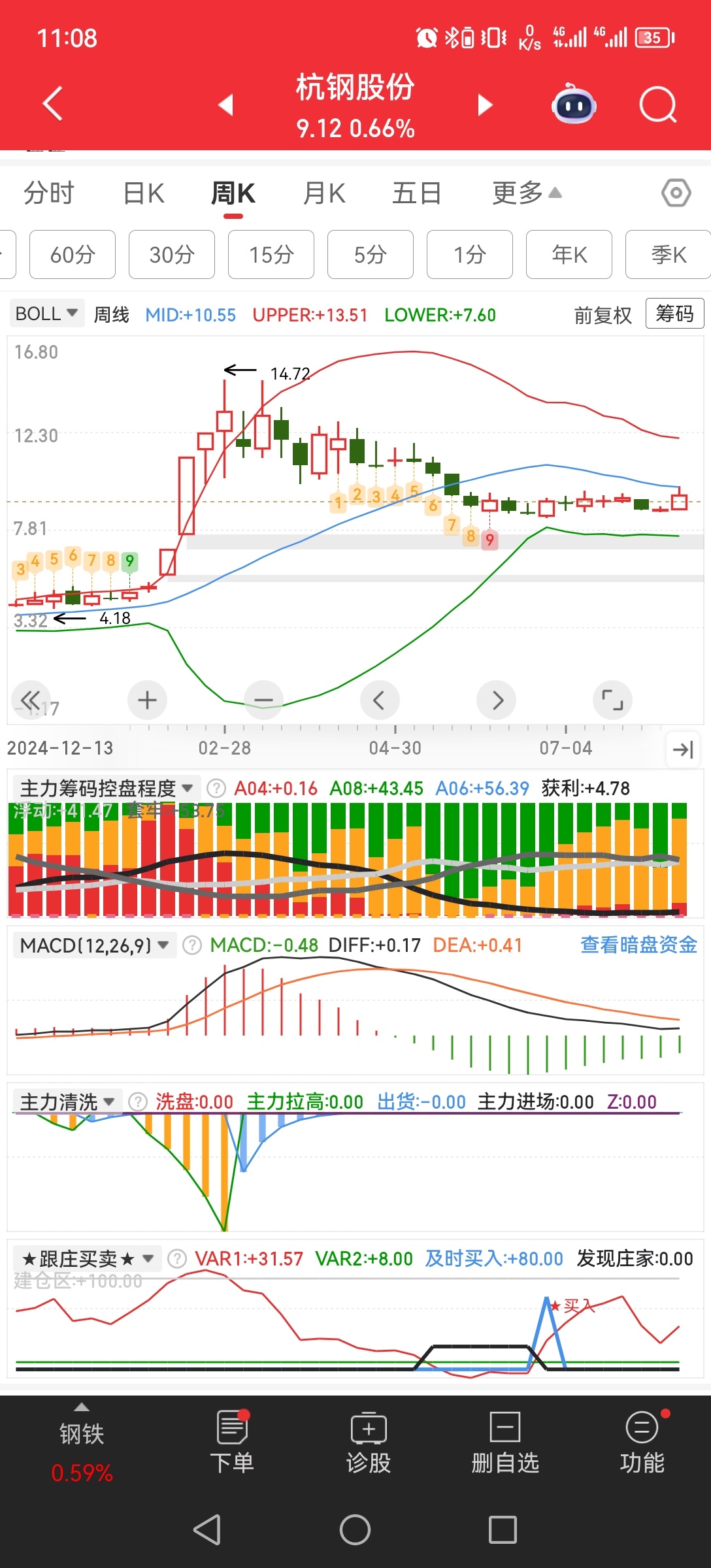The width and height of the screenshot is (711, 1568).
Task: Switch to 分时 tab
Action: (x=49, y=193)
